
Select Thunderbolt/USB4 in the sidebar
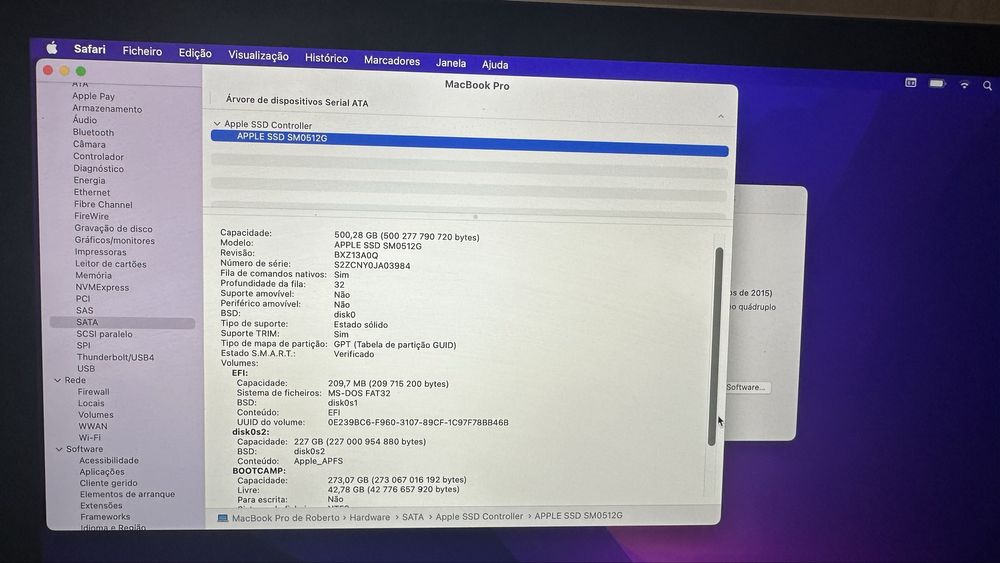(115, 357)
